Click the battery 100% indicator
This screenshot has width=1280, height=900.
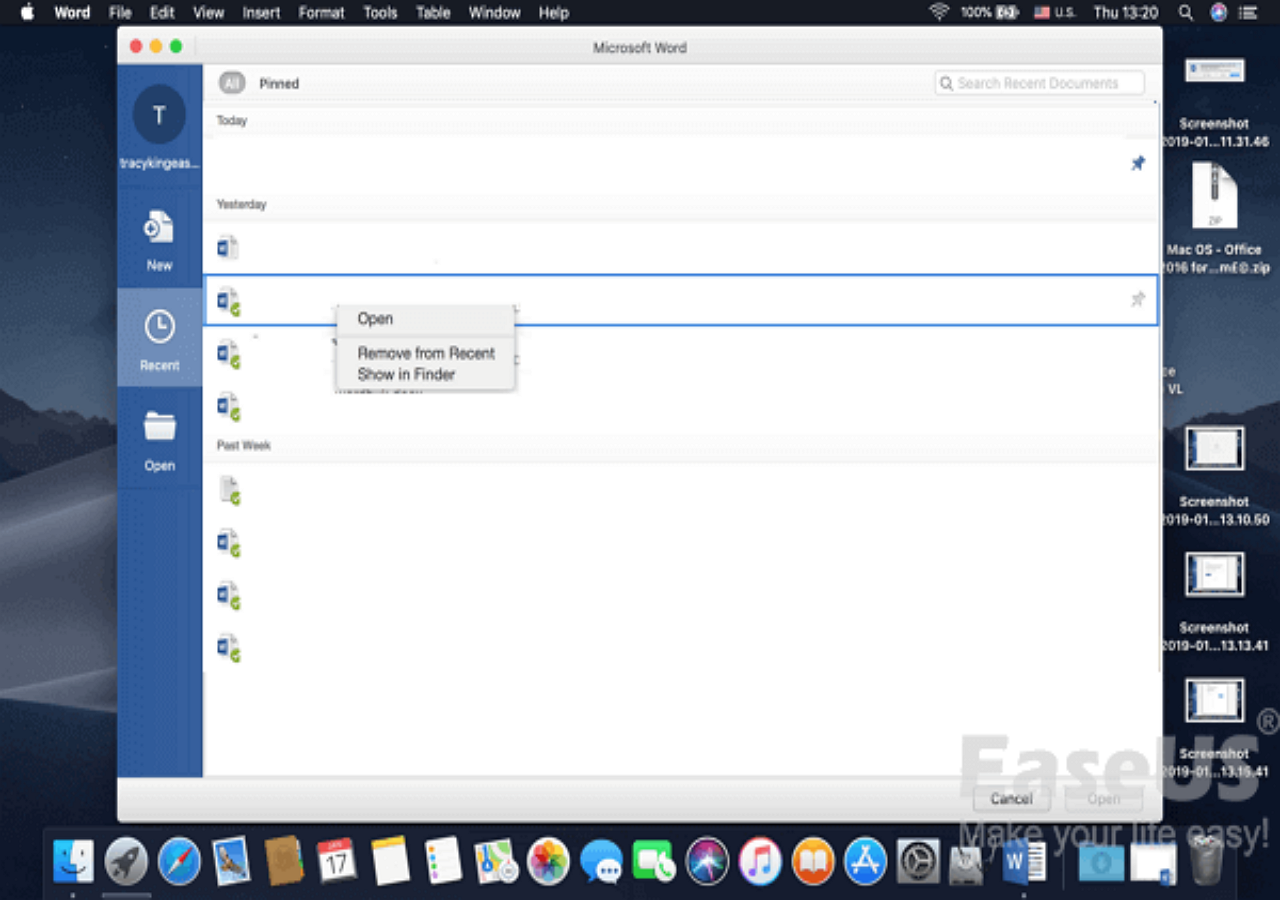click(990, 13)
